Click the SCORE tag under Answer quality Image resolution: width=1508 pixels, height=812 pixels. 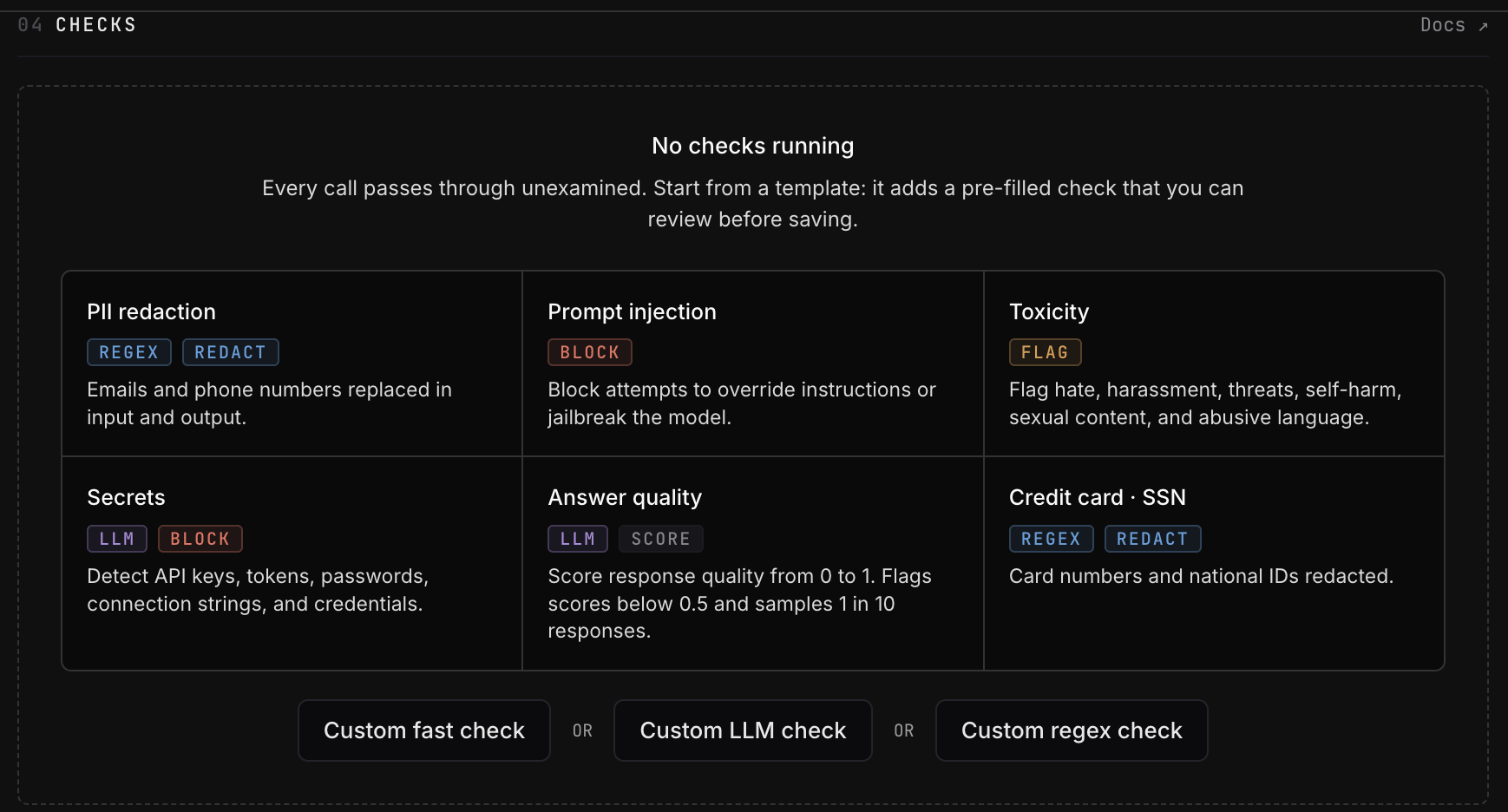tap(661, 538)
